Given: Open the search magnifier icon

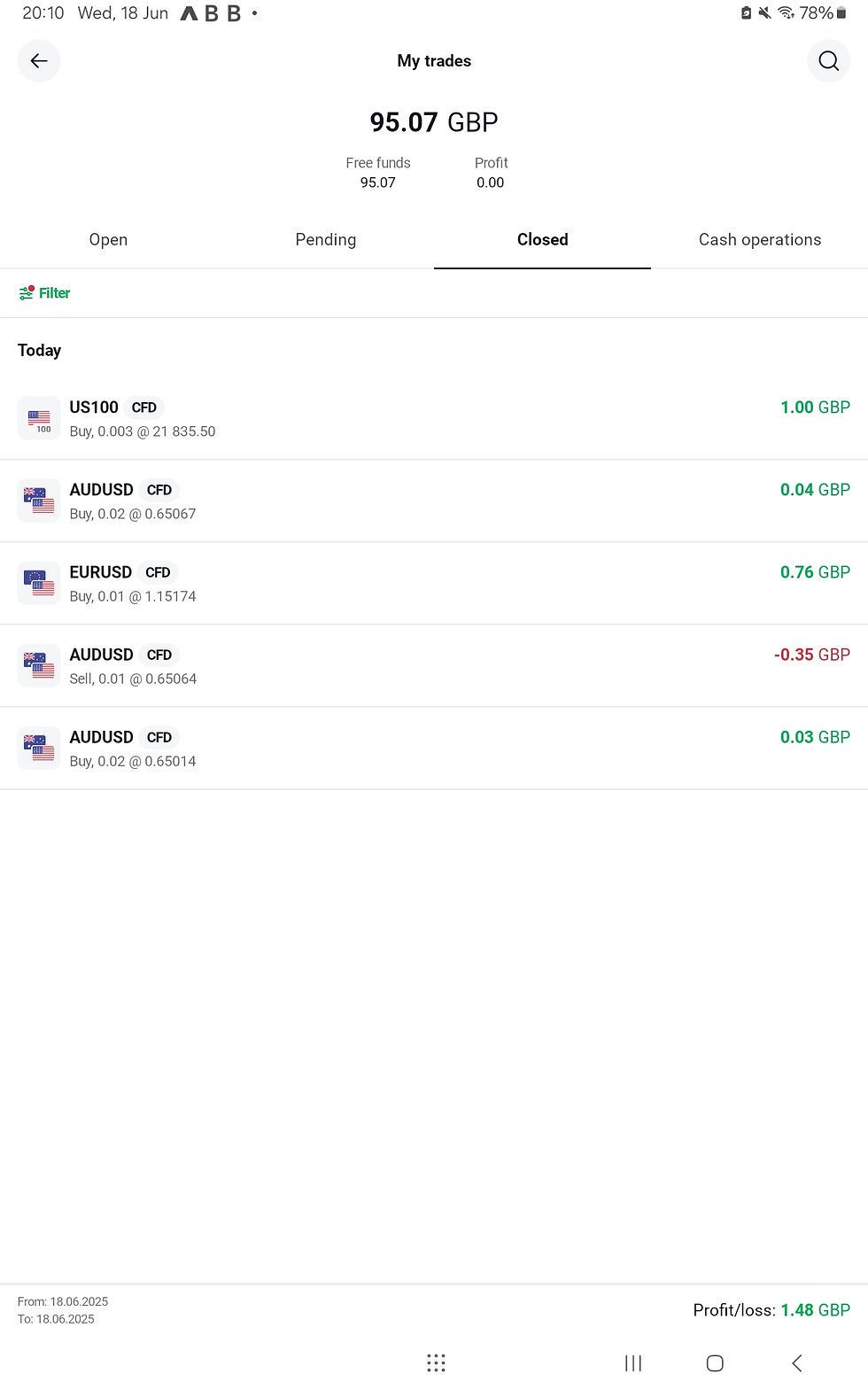Looking at the screenshot, I should tap(828, 61).
